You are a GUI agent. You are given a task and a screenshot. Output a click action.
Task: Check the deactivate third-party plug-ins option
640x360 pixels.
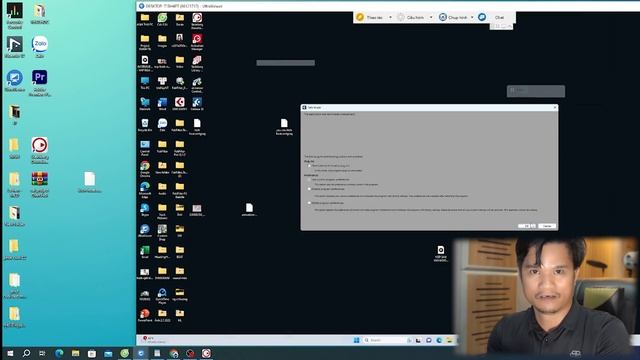point(309,166)
